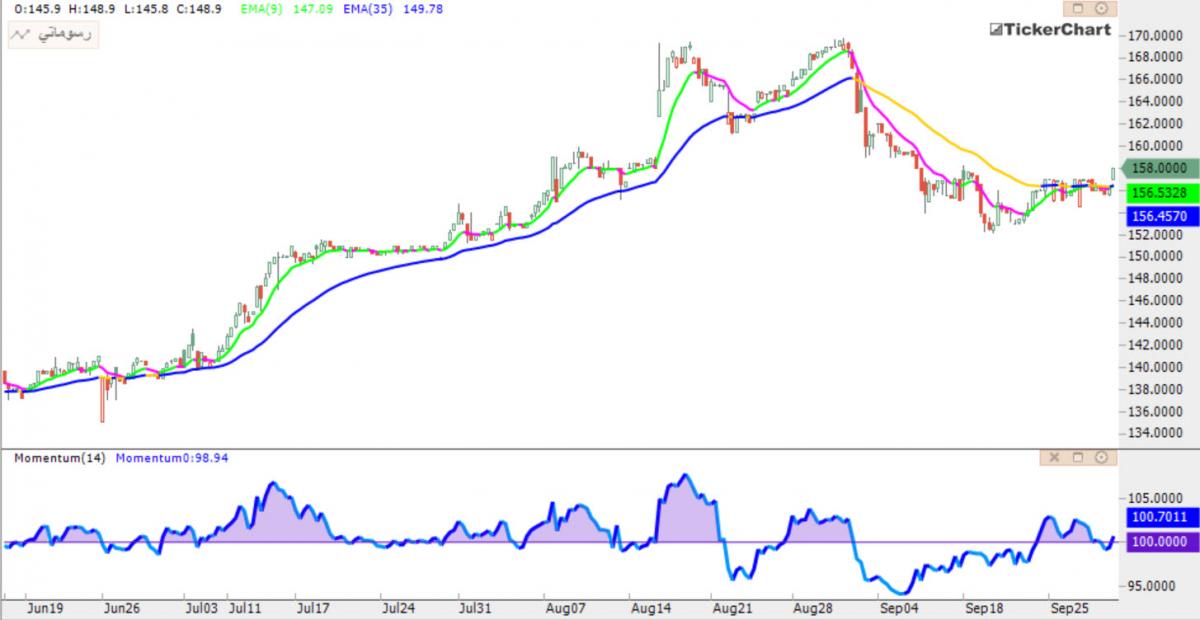The width and height of the screenshot is (1200, 620).
Task: Click the 170.0000 price axis label
Action: click(1155, 35)
